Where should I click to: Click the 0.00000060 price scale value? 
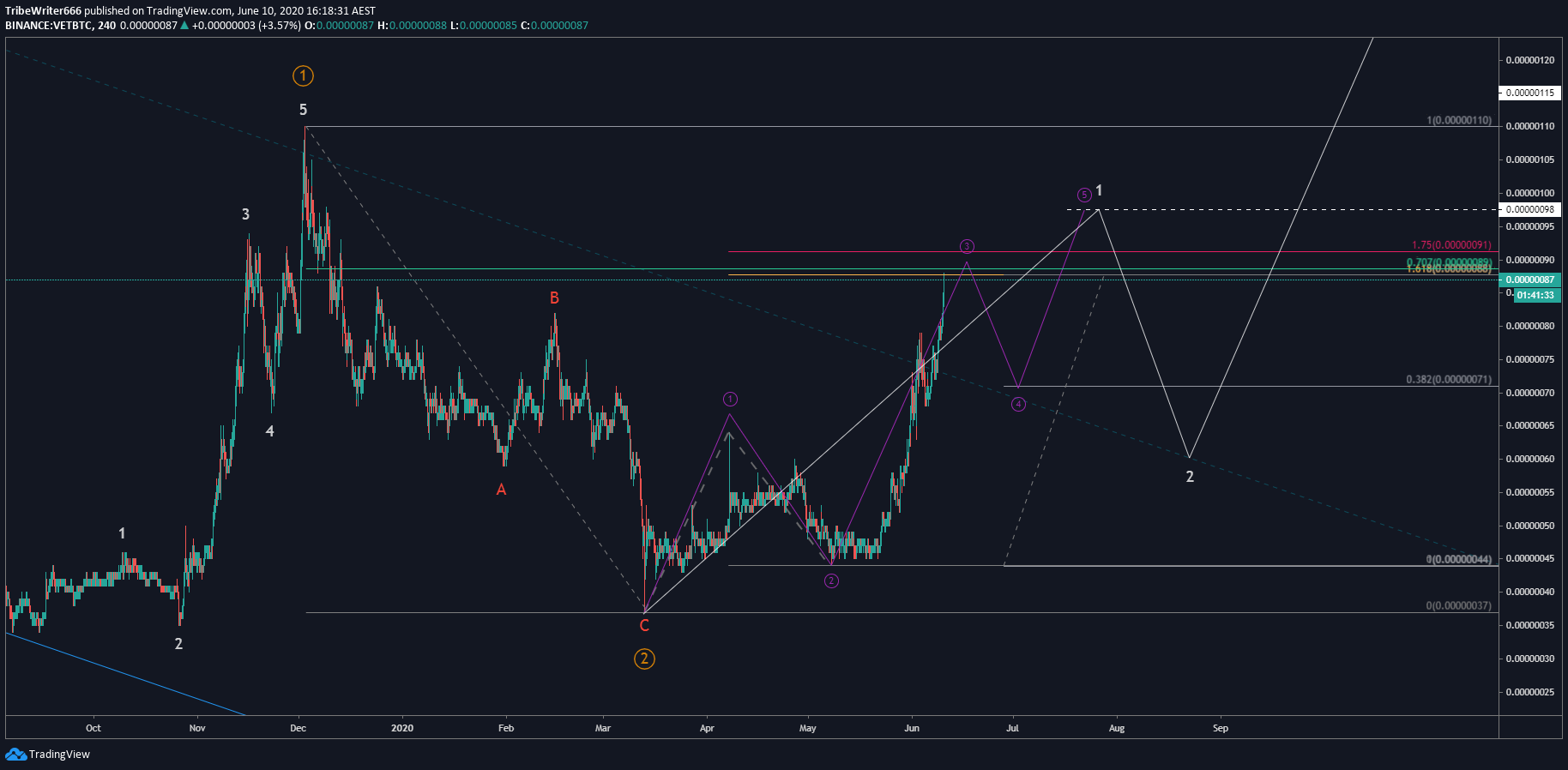pyautogui.click(x=1530, y=459)
